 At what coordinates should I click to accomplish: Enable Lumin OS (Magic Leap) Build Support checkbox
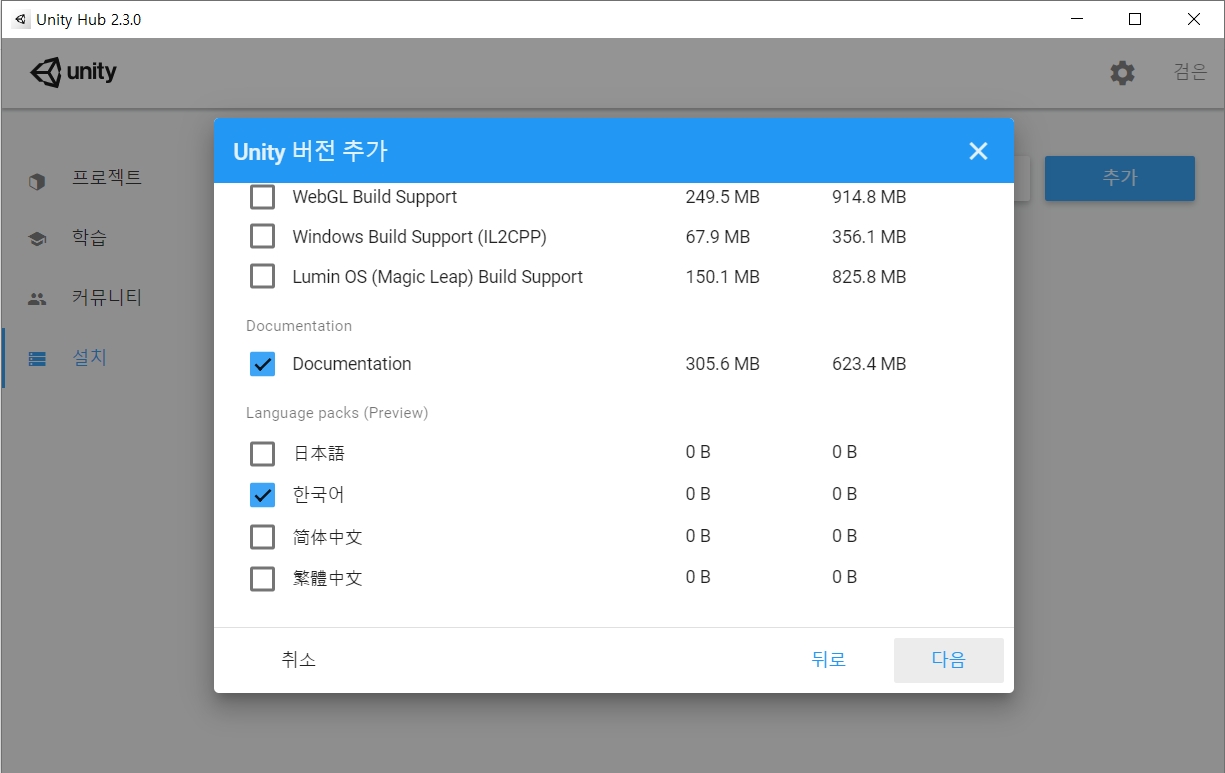click(262, 277)
